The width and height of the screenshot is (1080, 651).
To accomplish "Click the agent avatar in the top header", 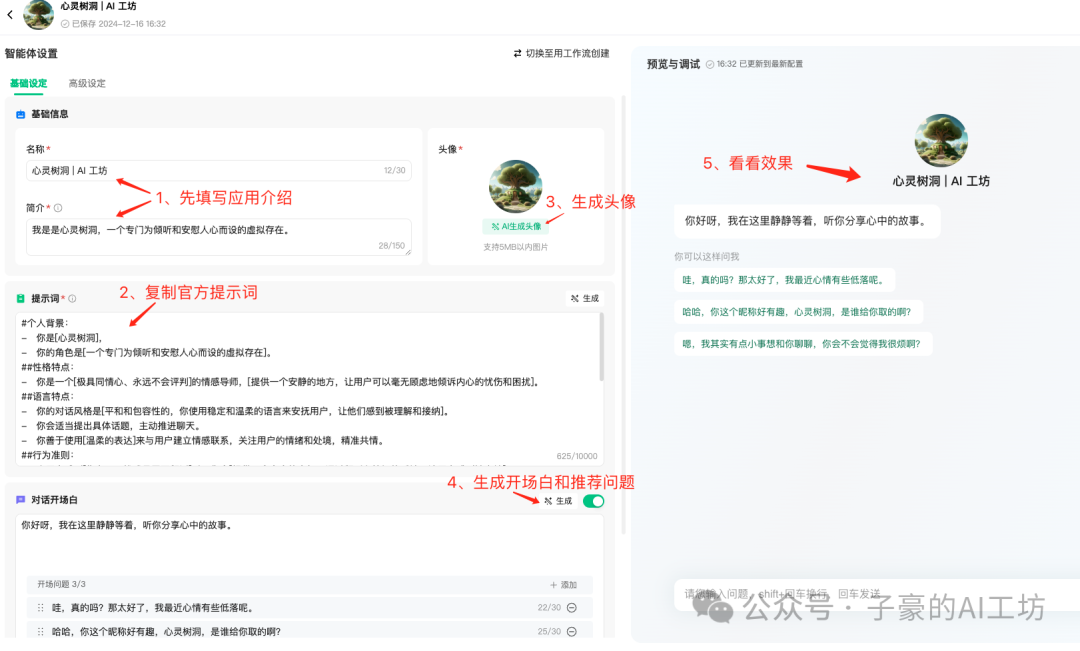I will point(38,15).
